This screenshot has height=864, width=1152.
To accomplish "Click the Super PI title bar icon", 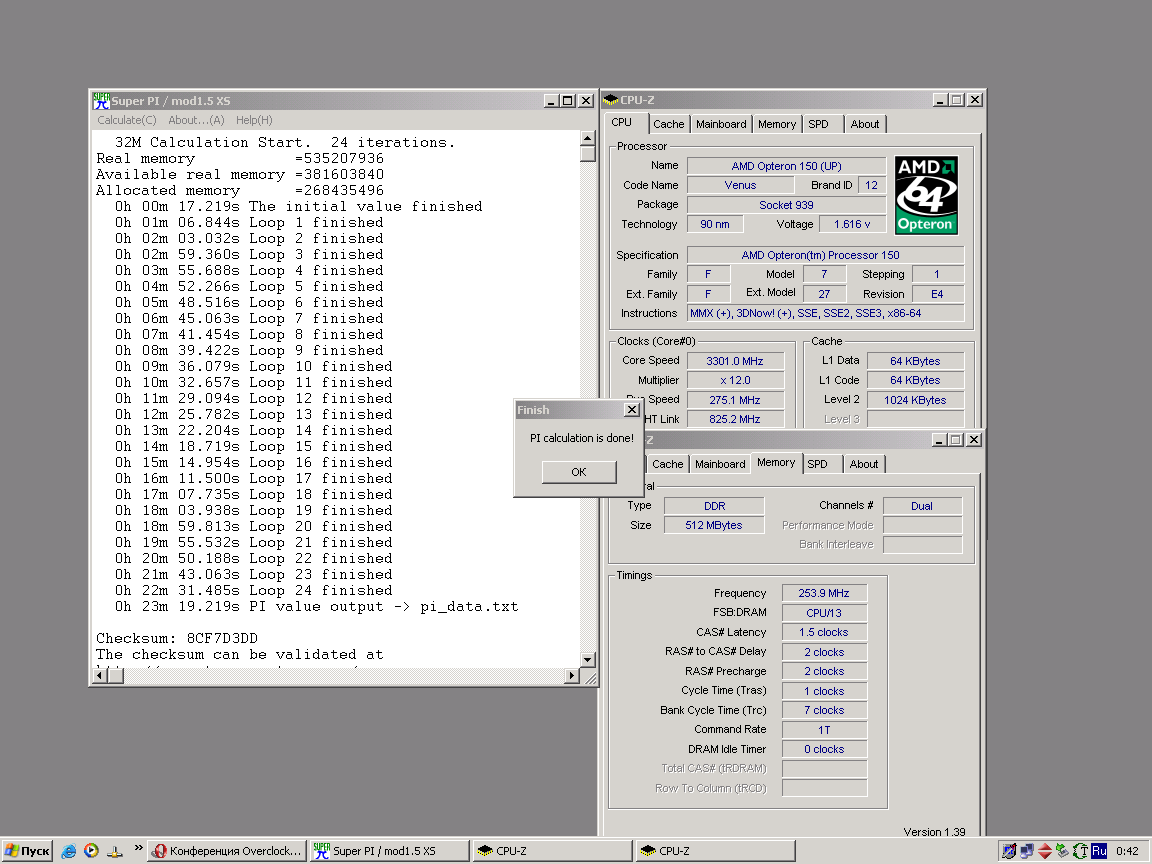I will [101, 101].
